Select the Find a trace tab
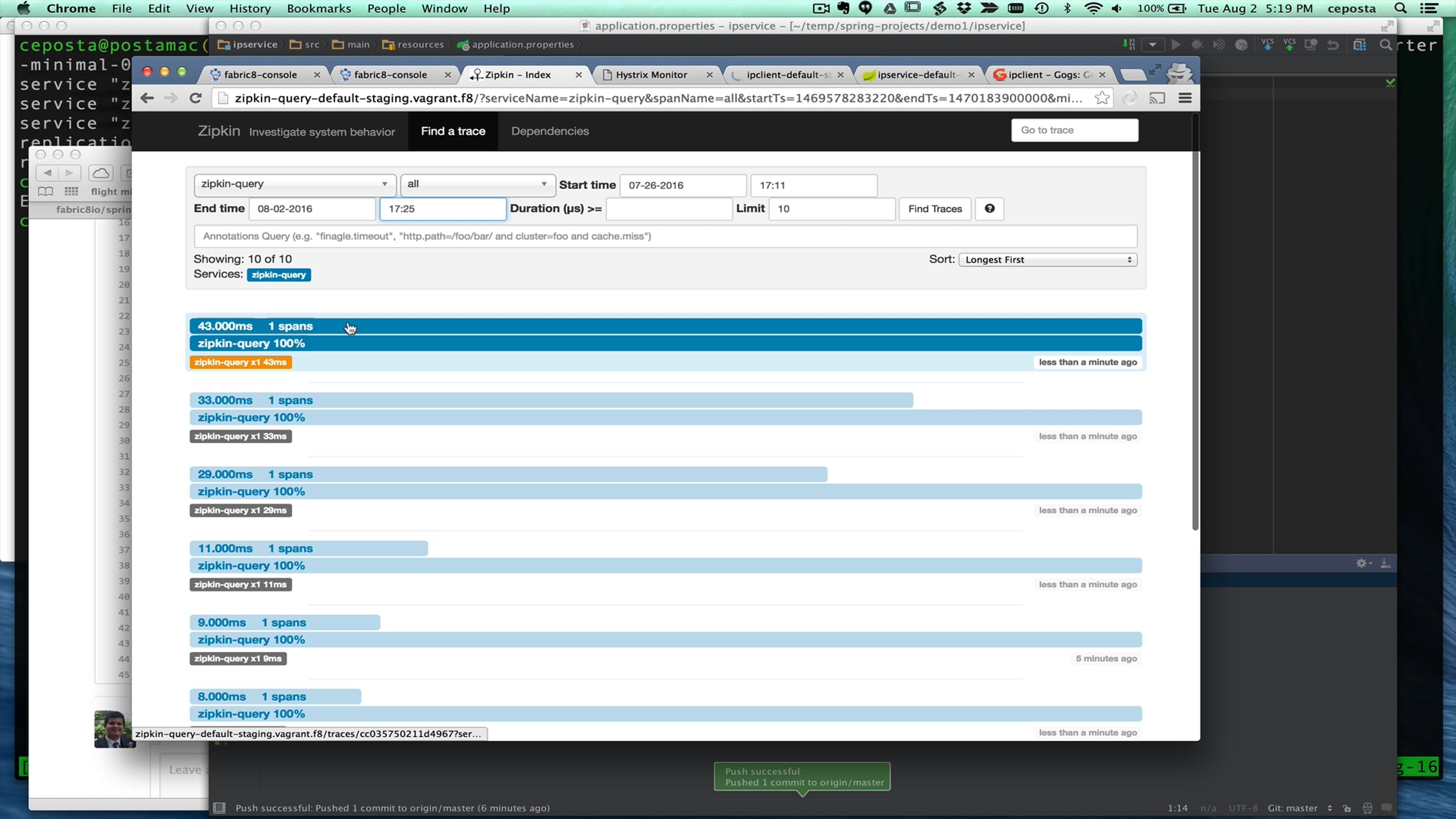The image size is (1456, 819). pos(453,131)
